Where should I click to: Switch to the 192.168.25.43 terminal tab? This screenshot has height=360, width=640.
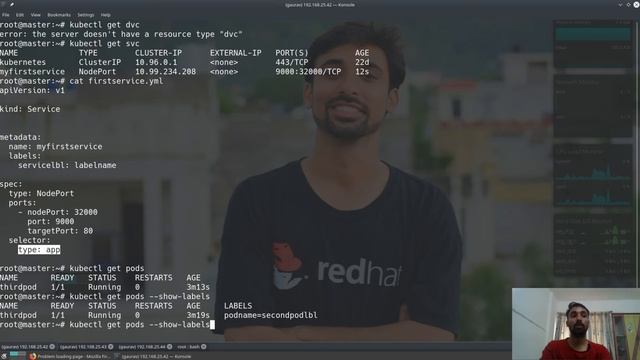click(84, 347)
